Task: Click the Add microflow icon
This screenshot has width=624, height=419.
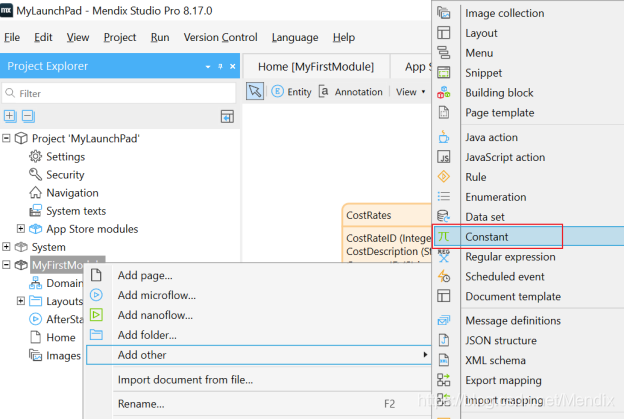Action: [x=96, y=295]
